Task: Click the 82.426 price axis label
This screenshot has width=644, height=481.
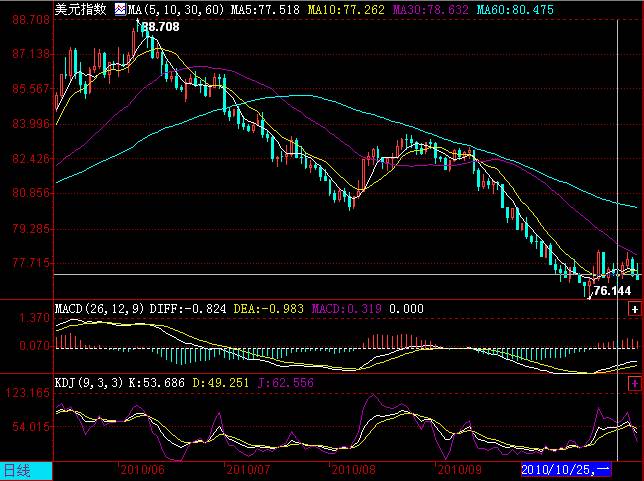Action: (x=31, y=158)
